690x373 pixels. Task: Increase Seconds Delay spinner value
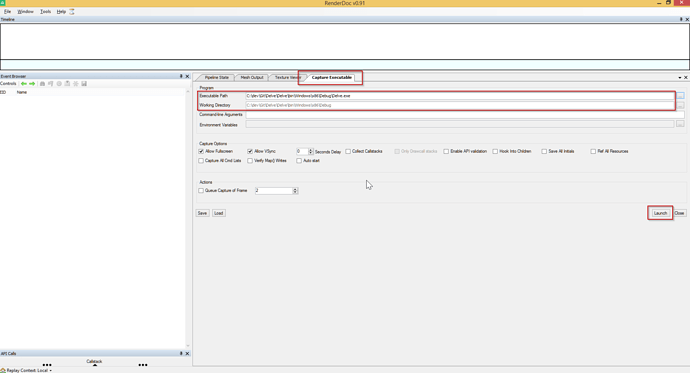click(x=311, y=150)
